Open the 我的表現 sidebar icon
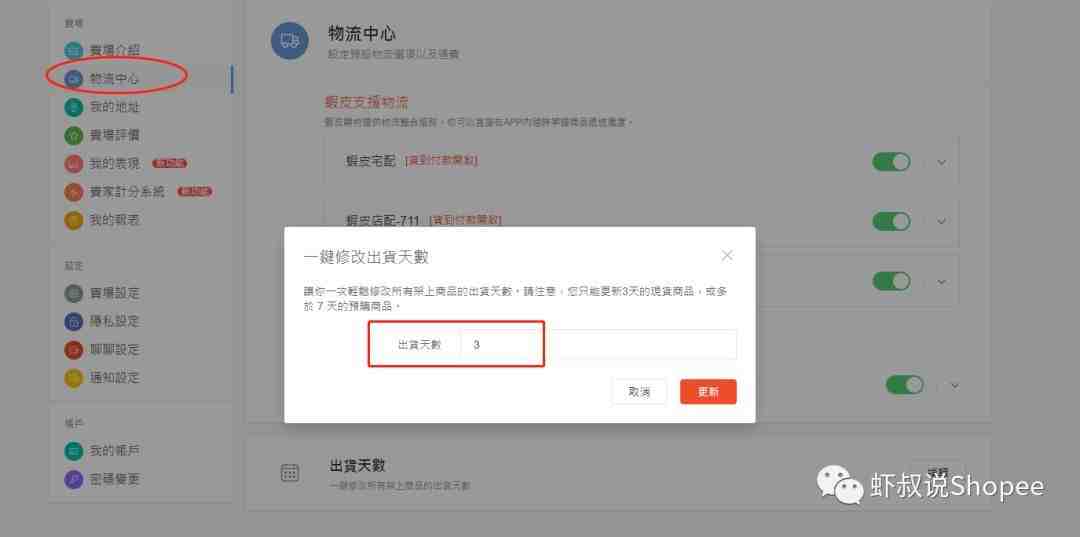 pyautogui.click(x=74, y=164)
